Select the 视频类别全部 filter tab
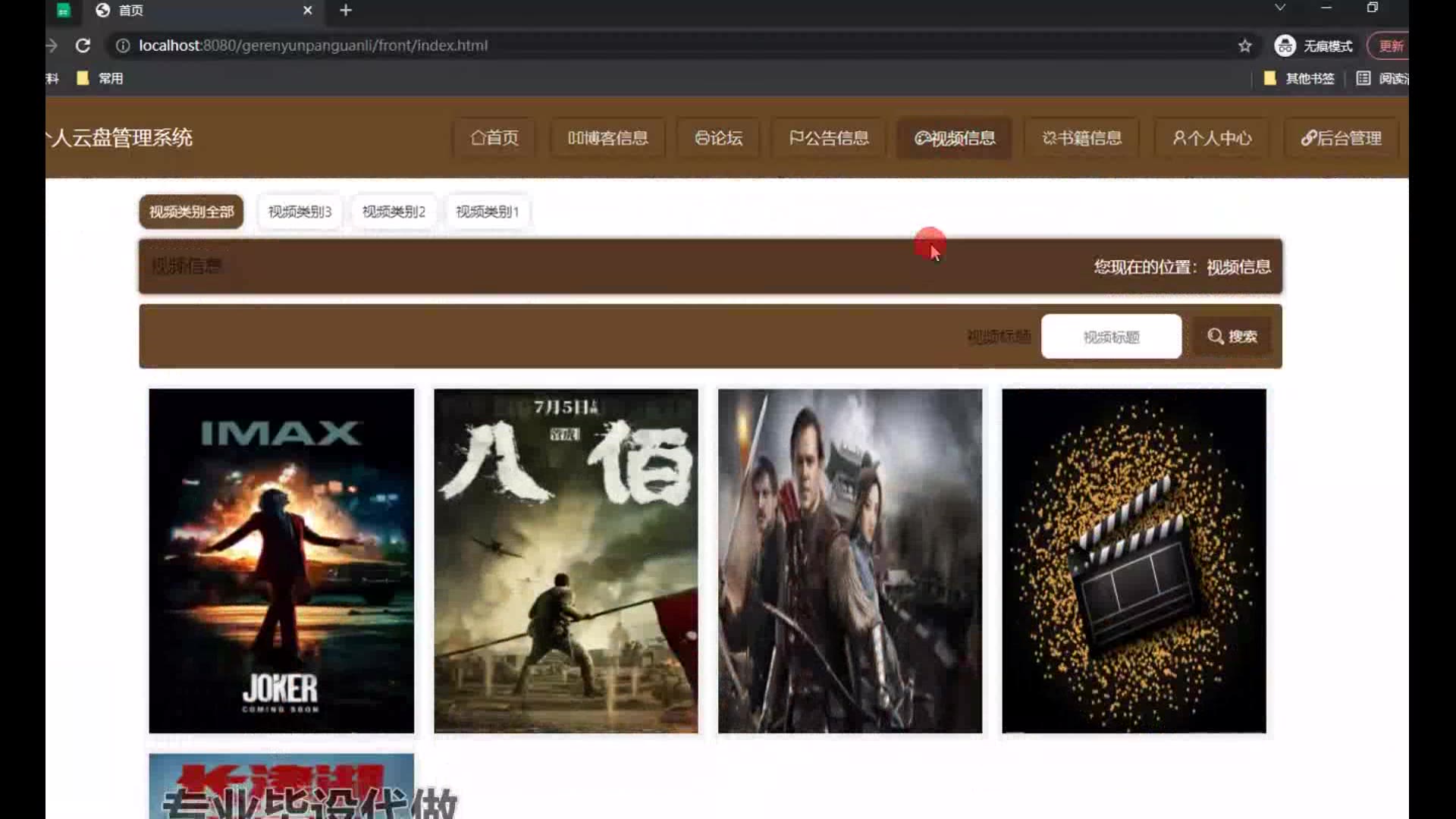 (191, 212)
